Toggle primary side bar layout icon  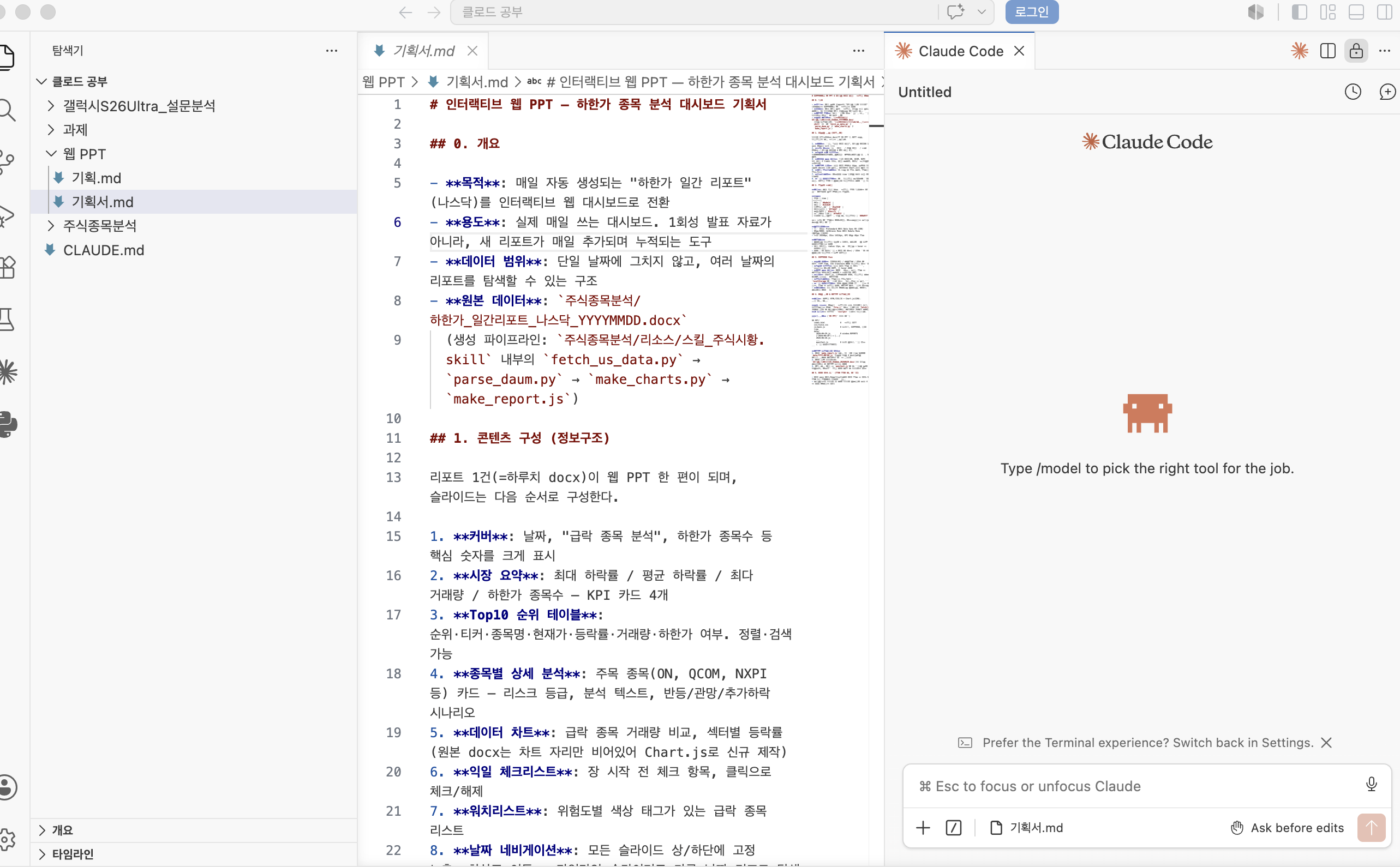click(x=1299, y=12)
